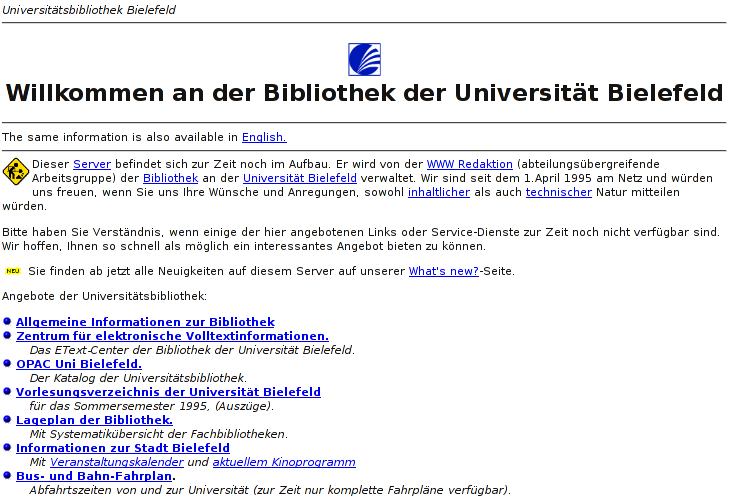Click the technischer feedback link
This screenshot has width=730, height=500.
tap(558, 192)
